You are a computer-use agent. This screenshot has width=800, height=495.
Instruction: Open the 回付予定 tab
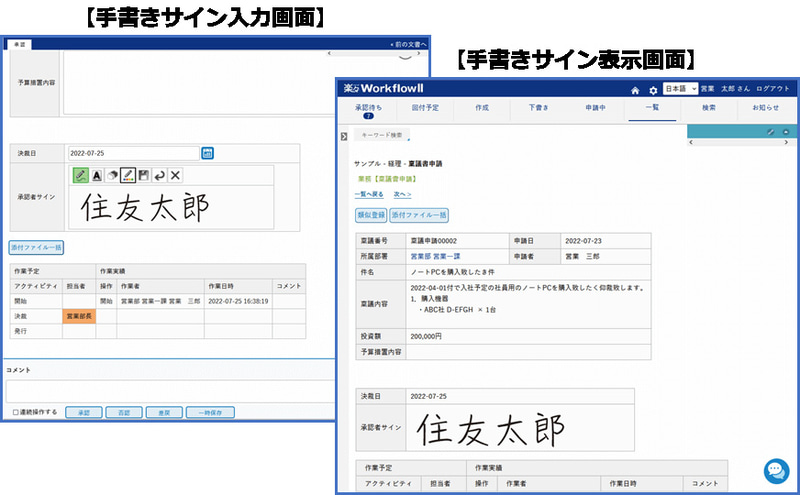[425, 108]
